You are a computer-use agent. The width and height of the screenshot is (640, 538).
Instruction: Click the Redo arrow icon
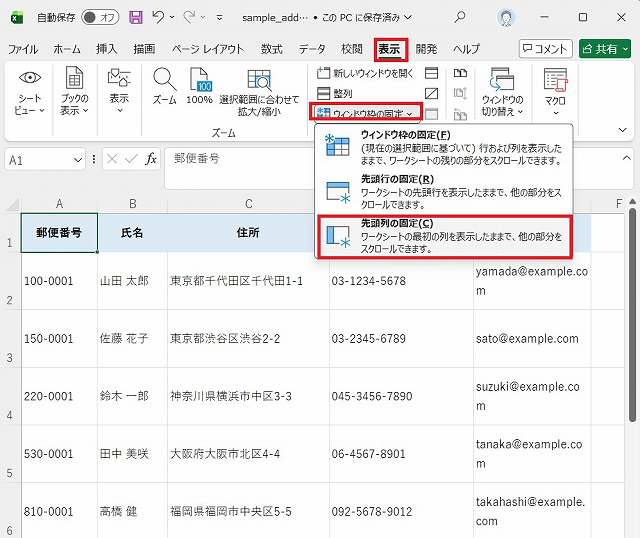[189, 17]
